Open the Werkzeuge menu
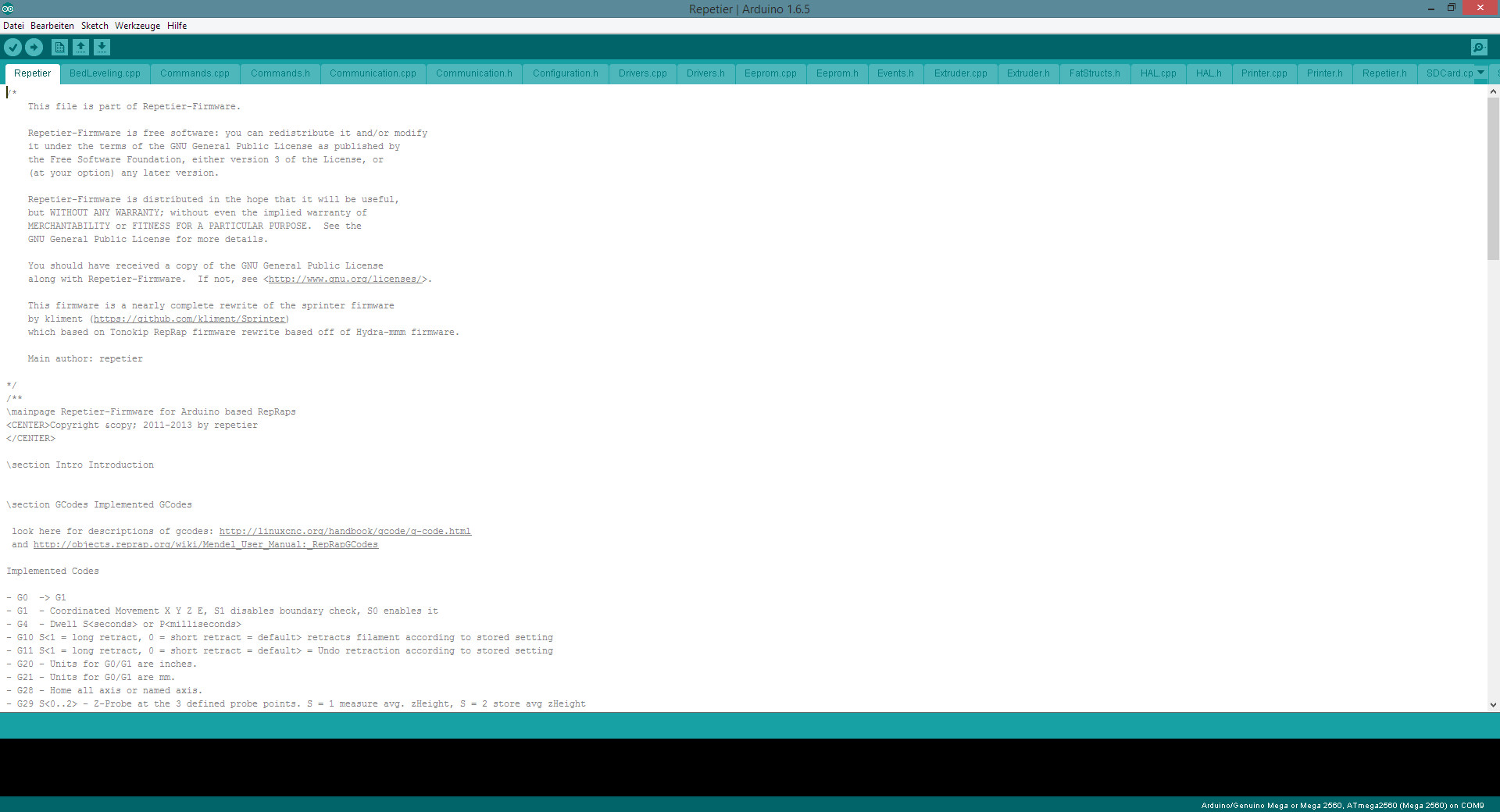The width and height of the screenshot is (1500, 812). tap(137, 26)
